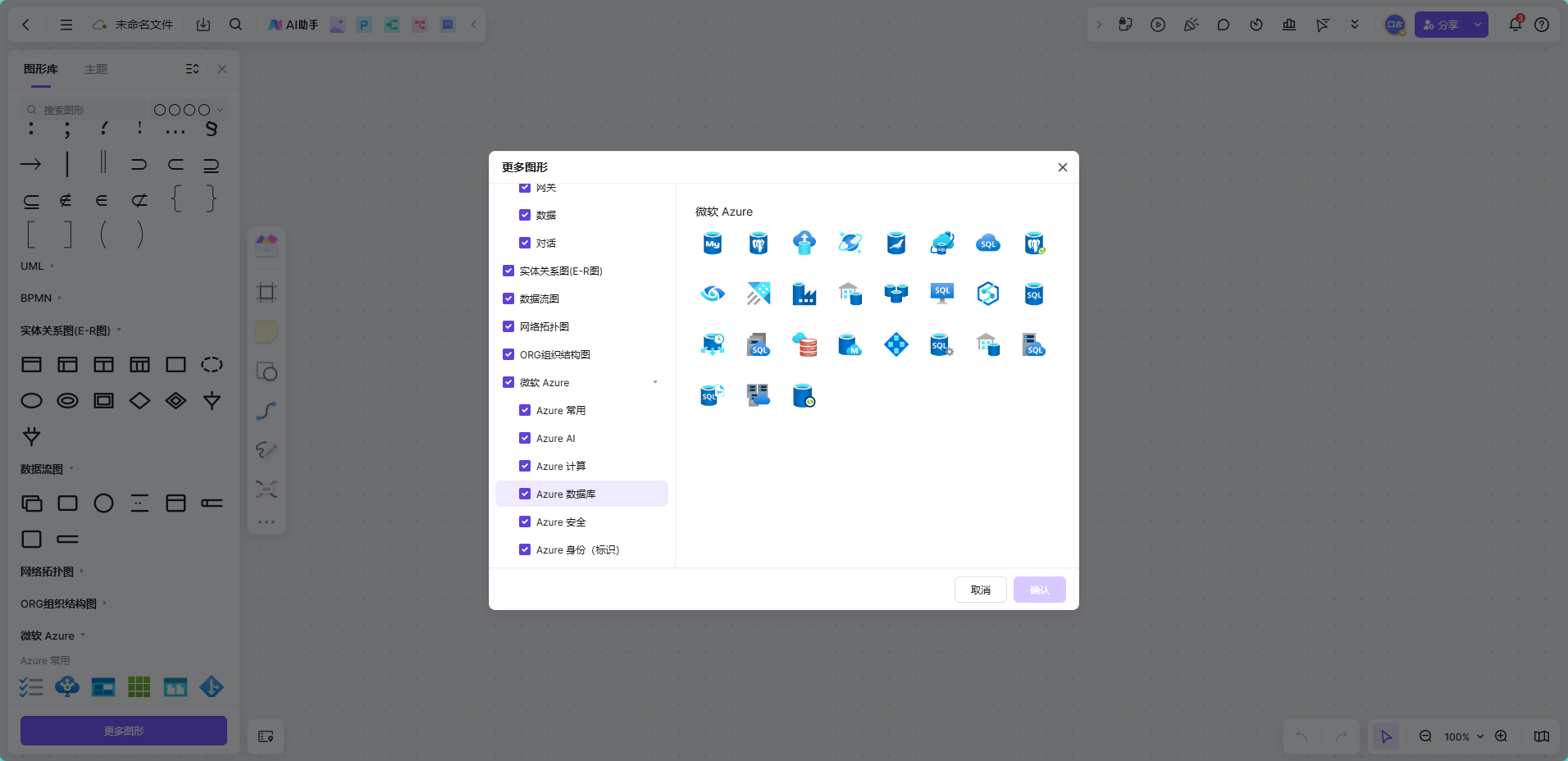The width and height of the screenshot is (1568, 761).
Task: Click the comment bubble icon in right toolbar
Action: (x=1224, y=25)
